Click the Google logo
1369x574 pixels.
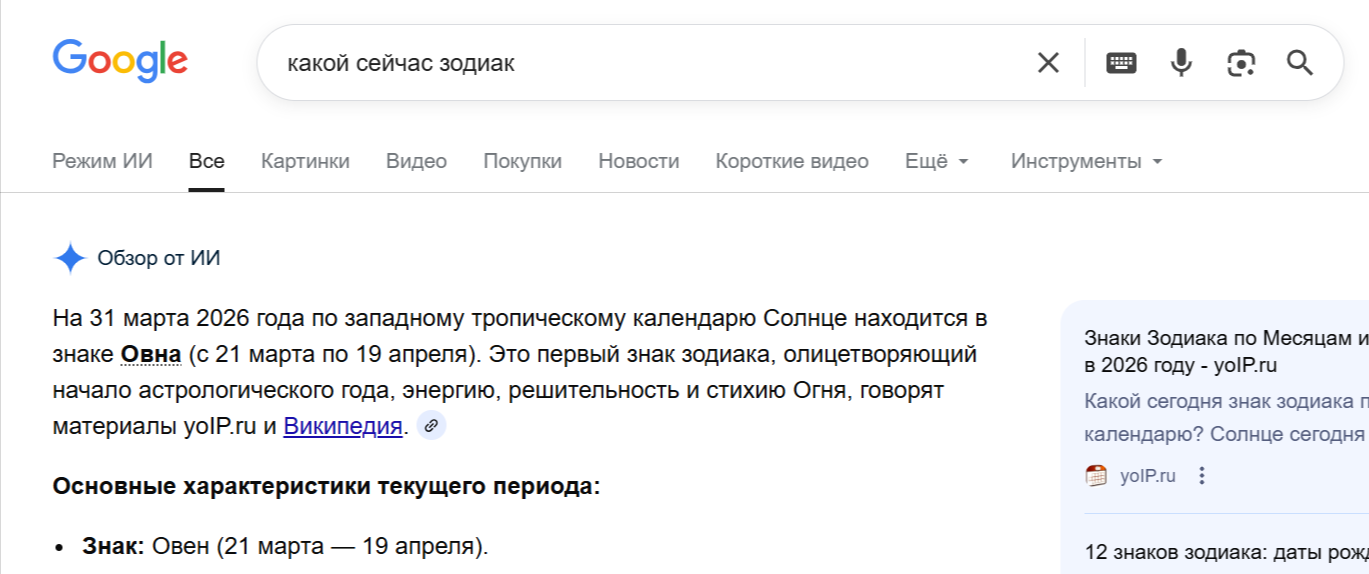(120, 60)
